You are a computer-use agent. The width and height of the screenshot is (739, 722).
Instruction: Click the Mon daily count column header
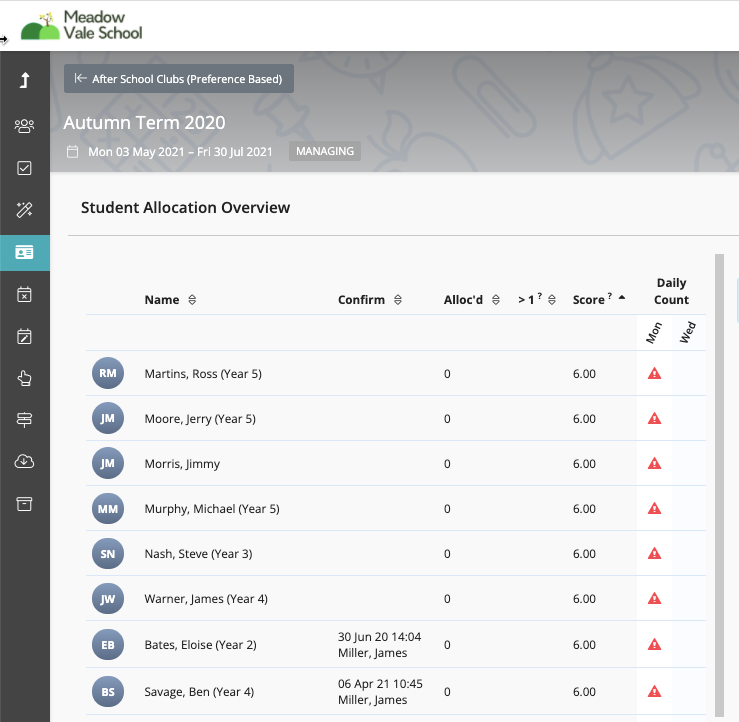click(654, 333)
